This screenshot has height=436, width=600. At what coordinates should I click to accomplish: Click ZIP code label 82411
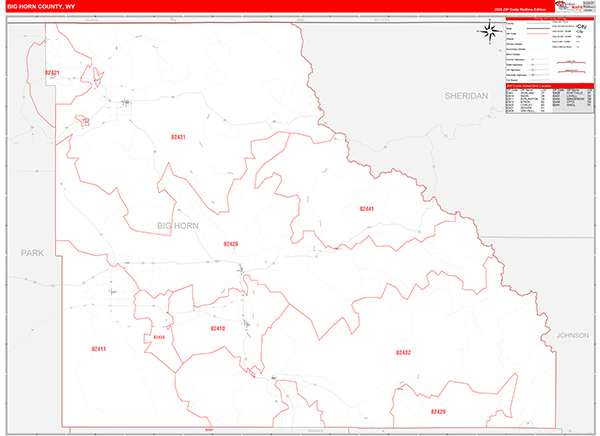pos(99,349)
